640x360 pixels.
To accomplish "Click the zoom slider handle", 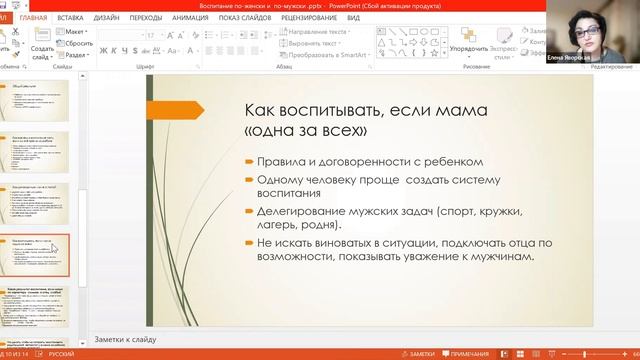I will pos(584,354).
